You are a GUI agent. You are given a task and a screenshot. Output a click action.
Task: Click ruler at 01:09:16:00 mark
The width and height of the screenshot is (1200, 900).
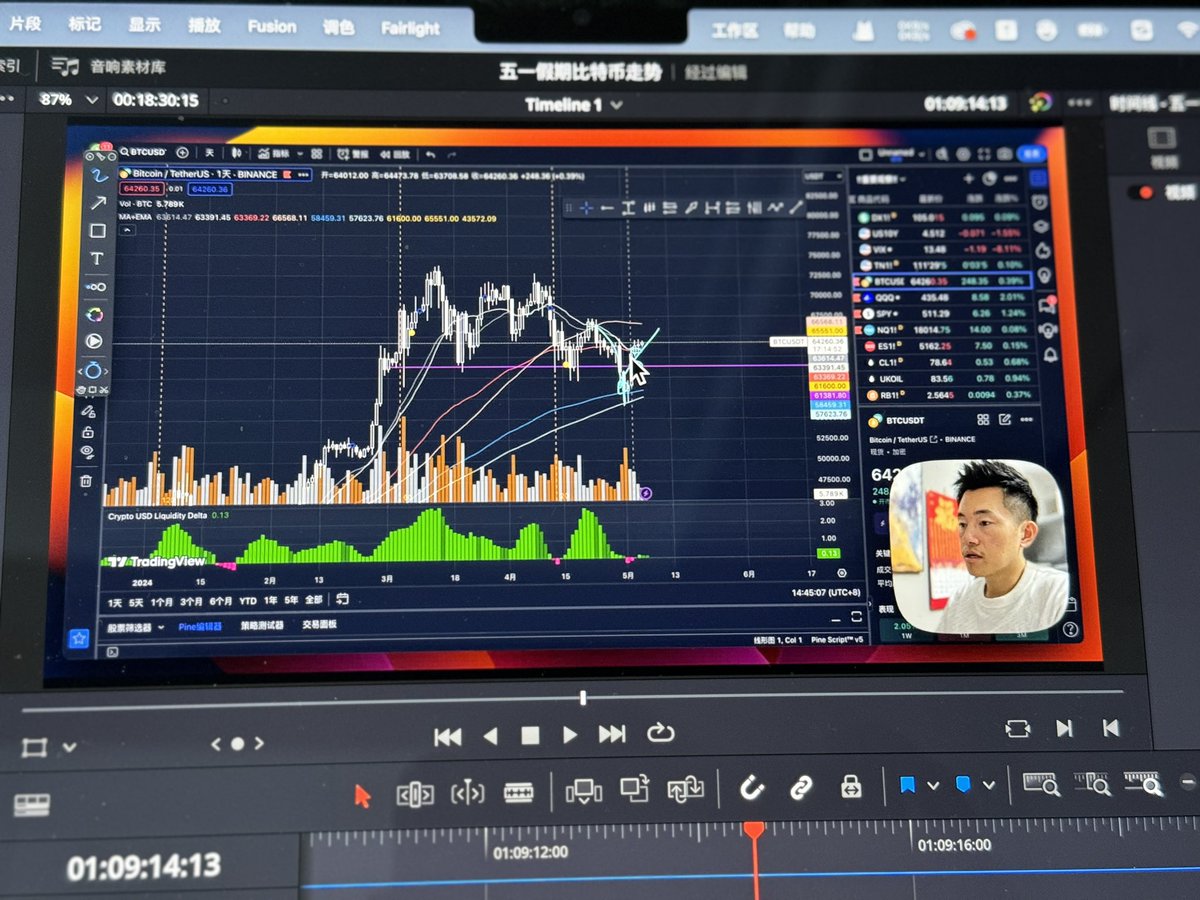(x=954, y=846)
